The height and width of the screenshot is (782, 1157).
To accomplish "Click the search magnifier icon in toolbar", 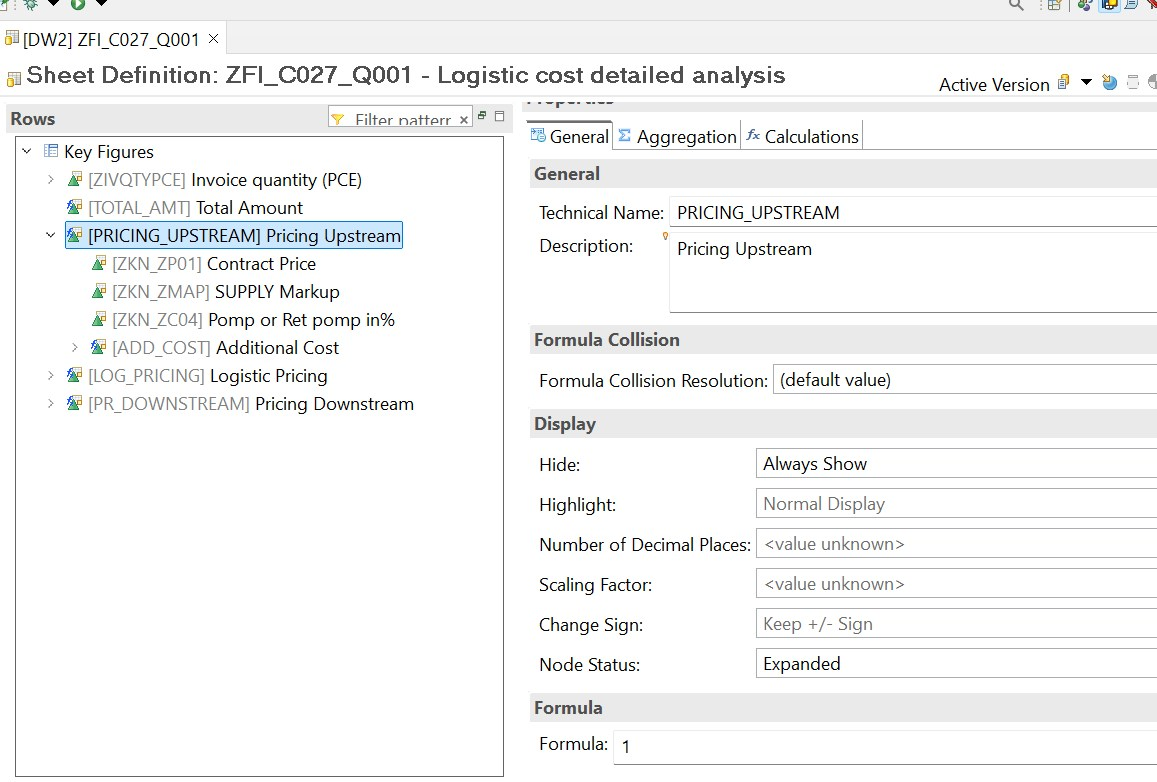I will pos(1016,5).
